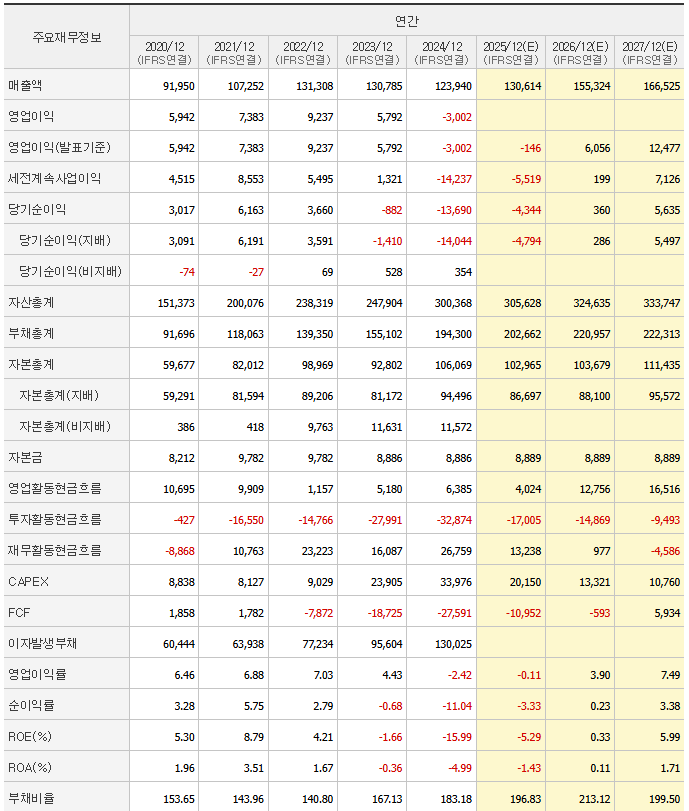
Task: Select the 영업이익(발표기준) row label
Action: pyautogui.click(x=59, y=147)
